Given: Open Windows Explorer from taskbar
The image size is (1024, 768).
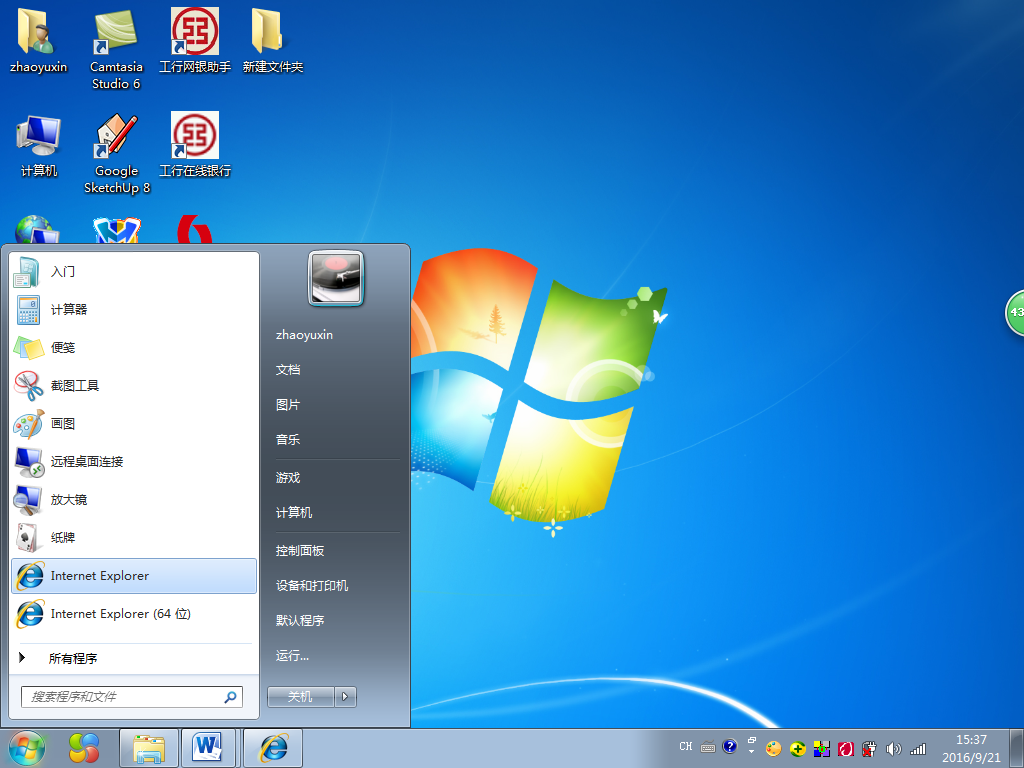Looking at the screenshot, I should click(x=149, y=748).
